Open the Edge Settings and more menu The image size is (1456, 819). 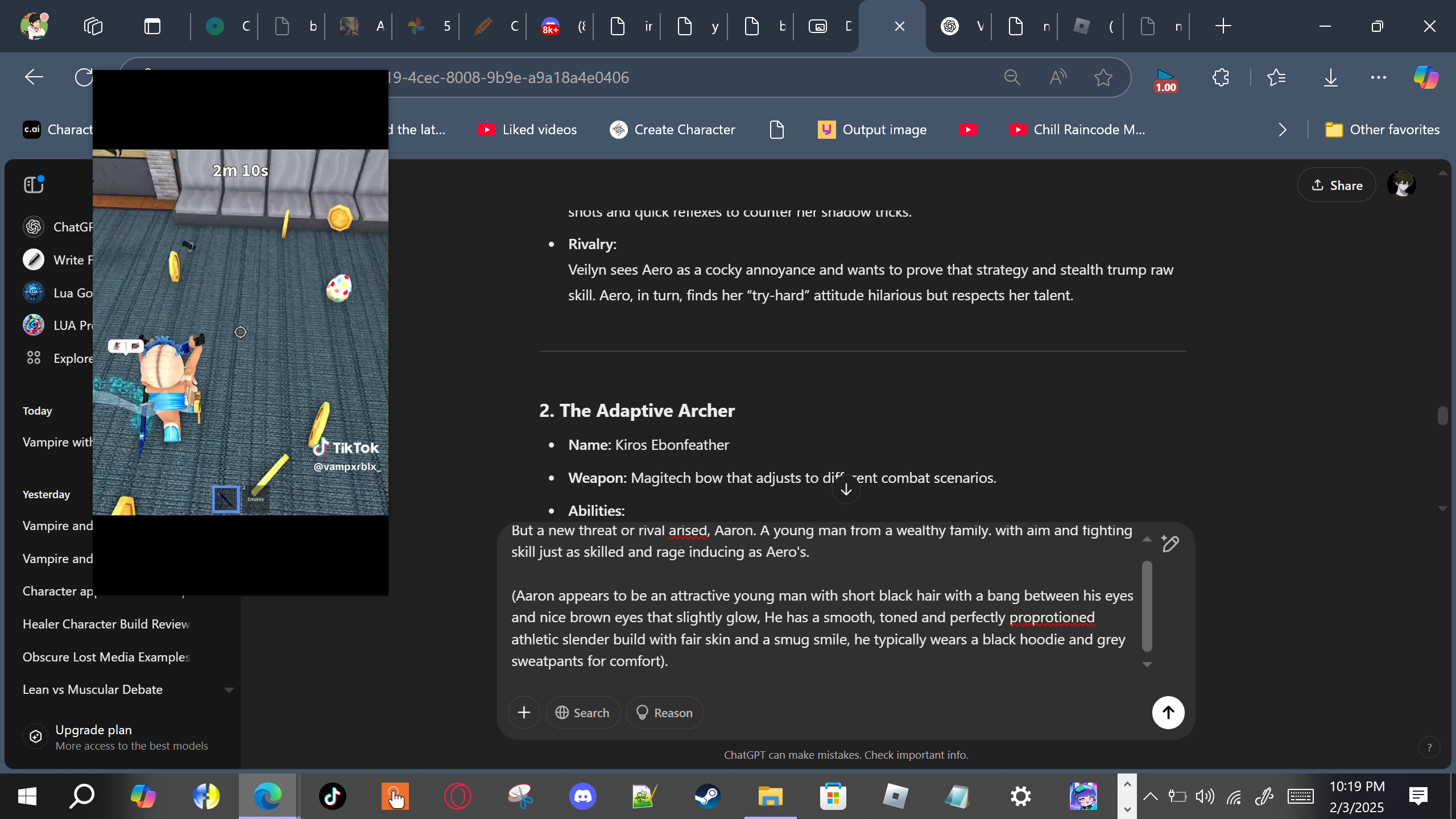[1379, 77]
